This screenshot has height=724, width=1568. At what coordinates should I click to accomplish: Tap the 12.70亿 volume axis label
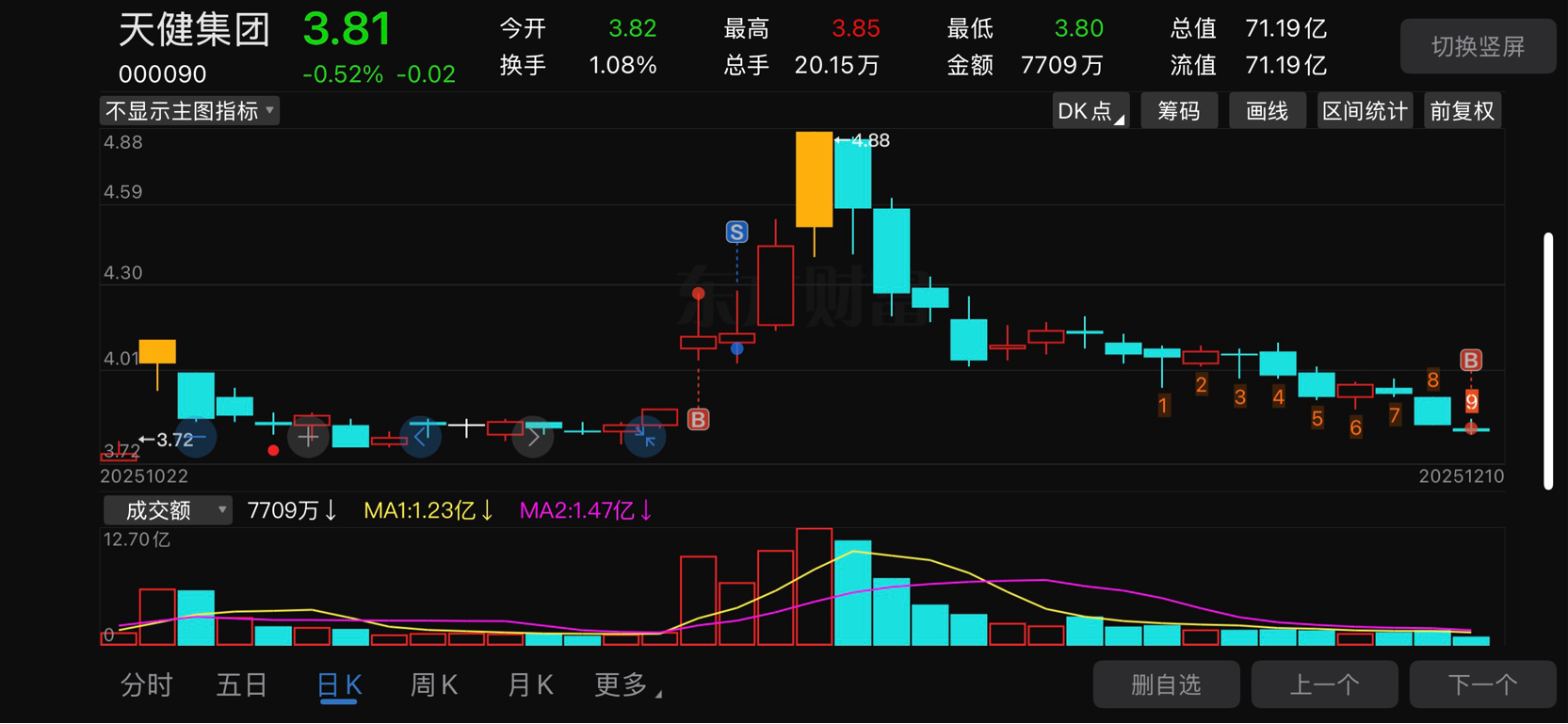(x=137, y=539)
